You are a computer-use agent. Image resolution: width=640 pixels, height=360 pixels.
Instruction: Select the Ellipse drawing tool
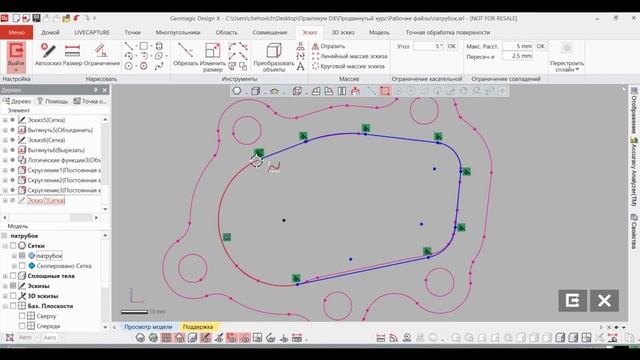click(x=158, y=56)
